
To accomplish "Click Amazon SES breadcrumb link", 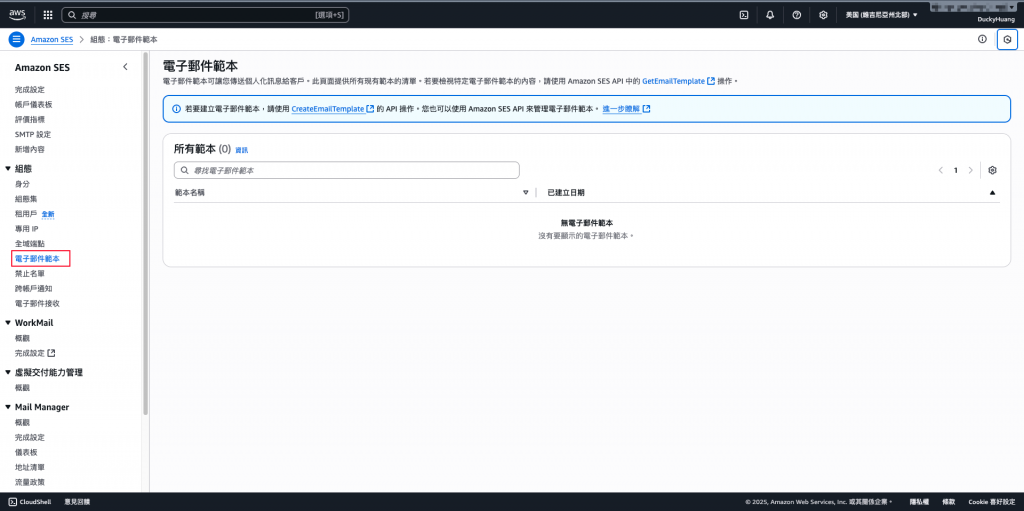I will pyautogui.click(x=52, y=39).
